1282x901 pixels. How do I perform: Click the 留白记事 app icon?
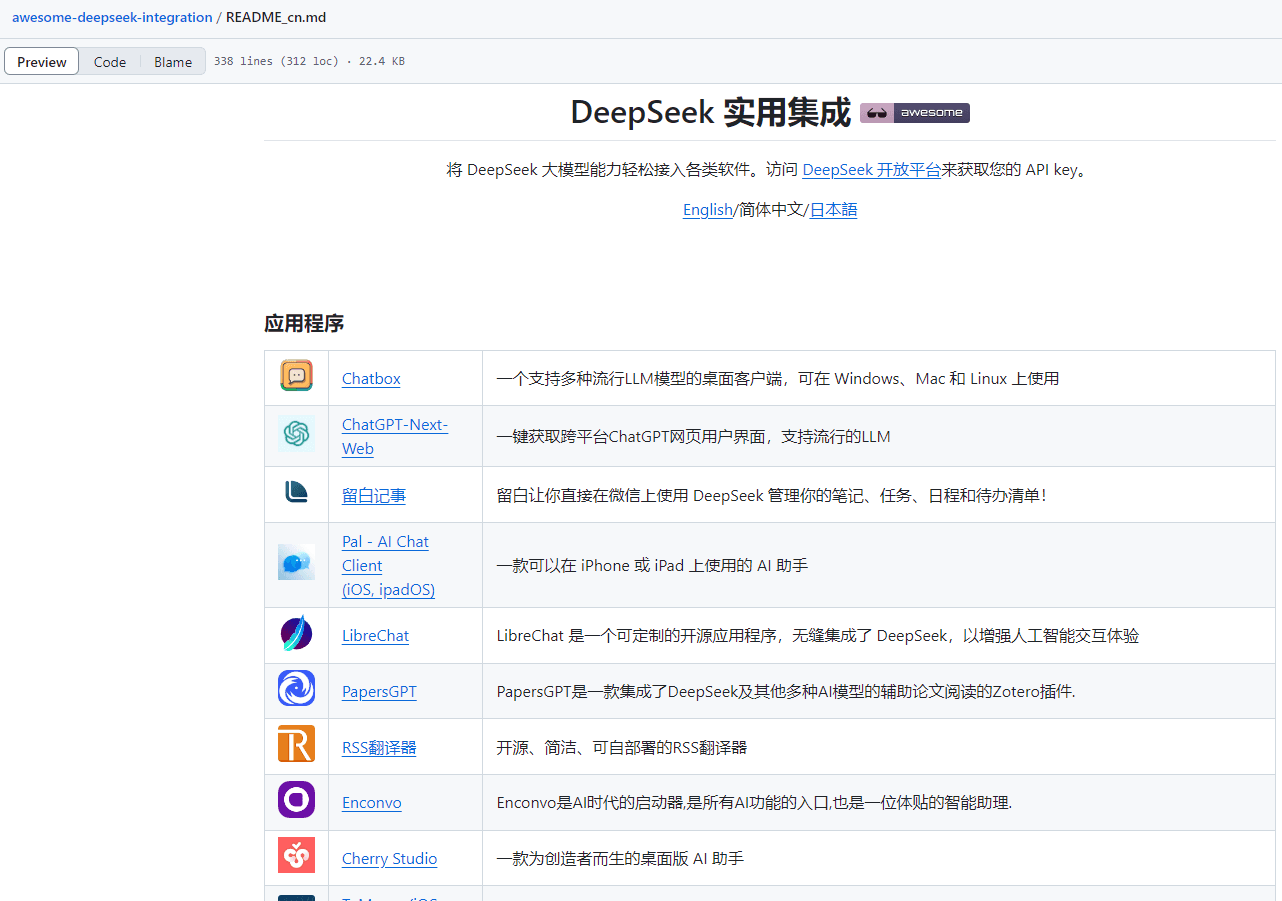tap(296, 492)
